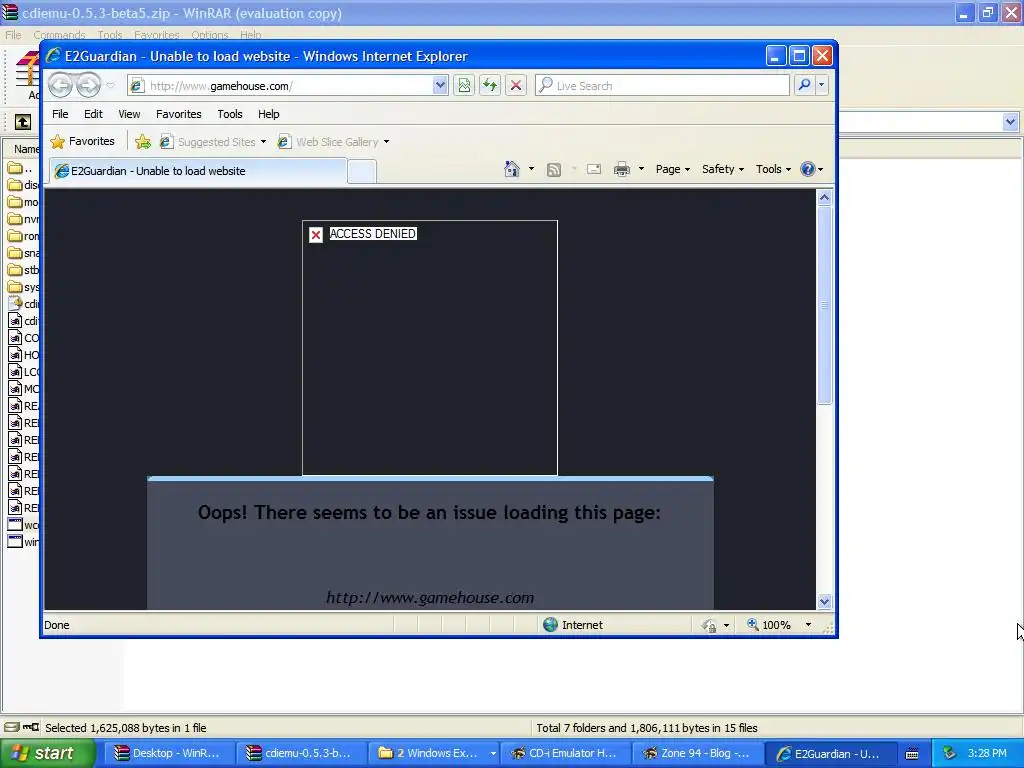Open the Suggested Sites link
The image size is (1024, 768).
click(x=213, y=142)
